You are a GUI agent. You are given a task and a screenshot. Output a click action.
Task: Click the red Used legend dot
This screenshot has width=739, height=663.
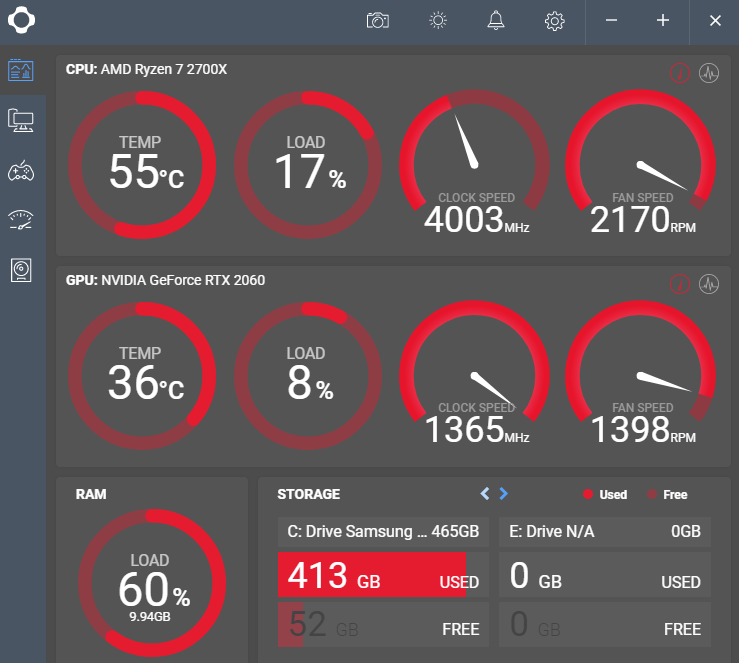pos(588,494)
